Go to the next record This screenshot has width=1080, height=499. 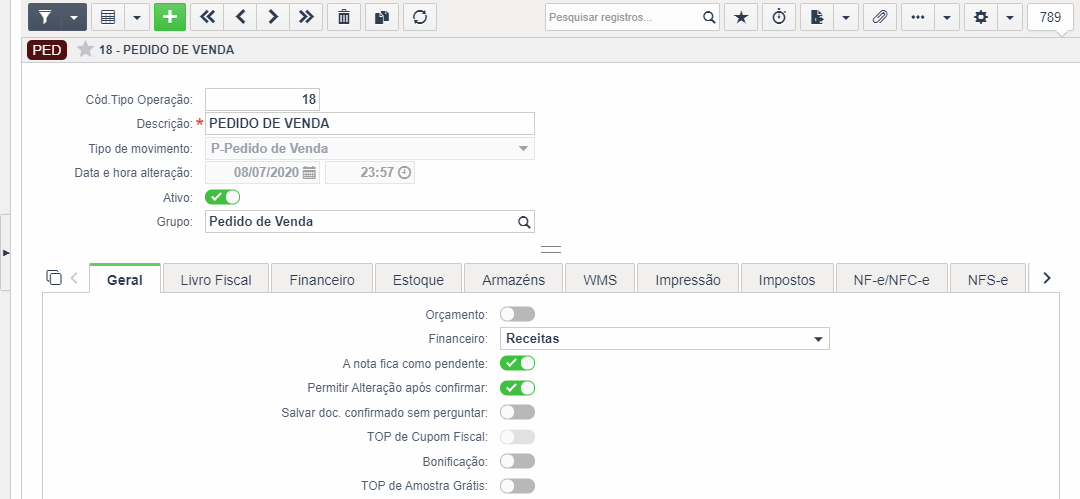[x=273, y=17]
